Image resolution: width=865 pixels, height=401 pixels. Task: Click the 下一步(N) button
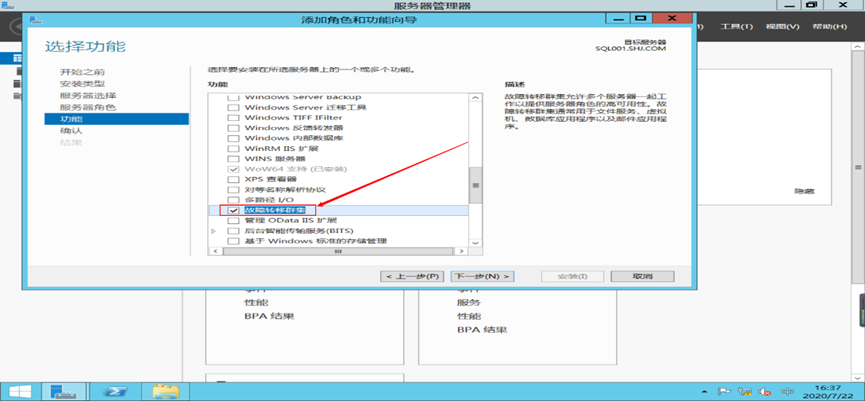pos(482,276)
